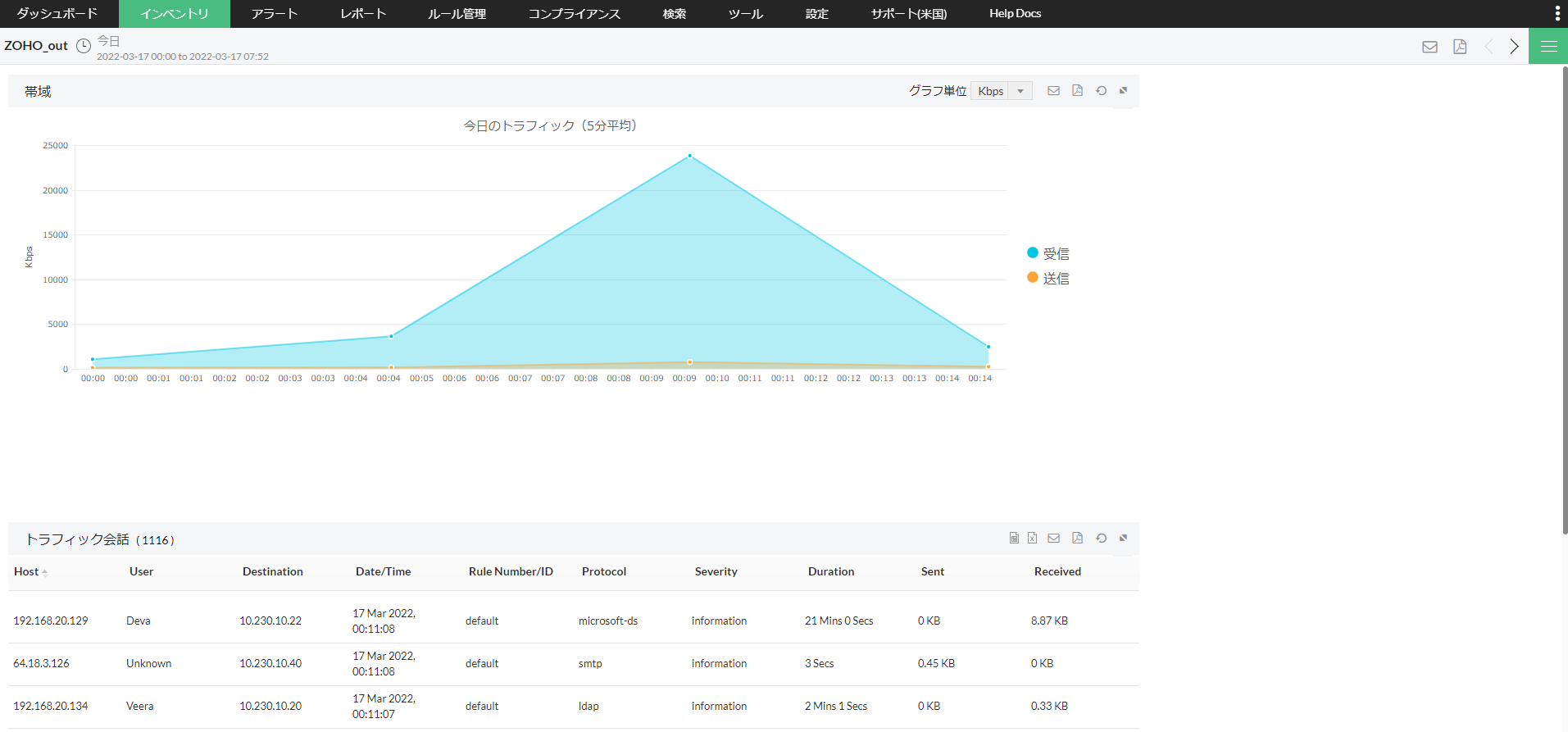Switch to the ダッシュボード tab

57,14
